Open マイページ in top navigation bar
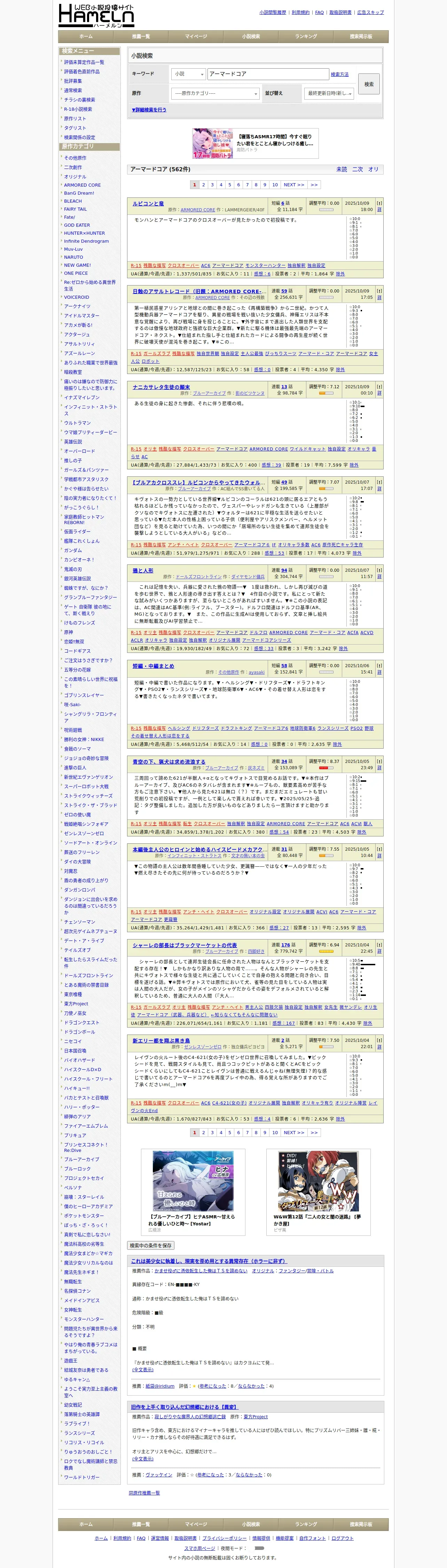This screenshot has height=1568, width=447. [x=196, y=37]
